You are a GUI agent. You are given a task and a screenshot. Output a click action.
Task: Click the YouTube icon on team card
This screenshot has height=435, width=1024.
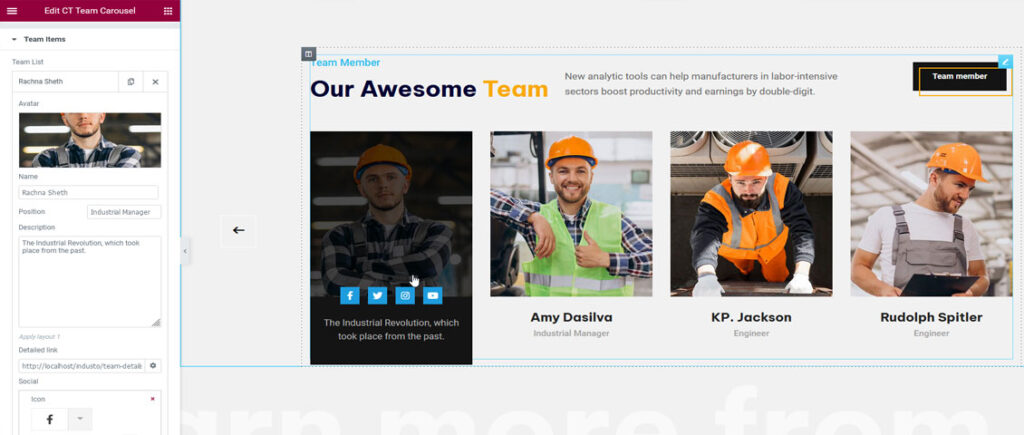(x=432, y=295)
